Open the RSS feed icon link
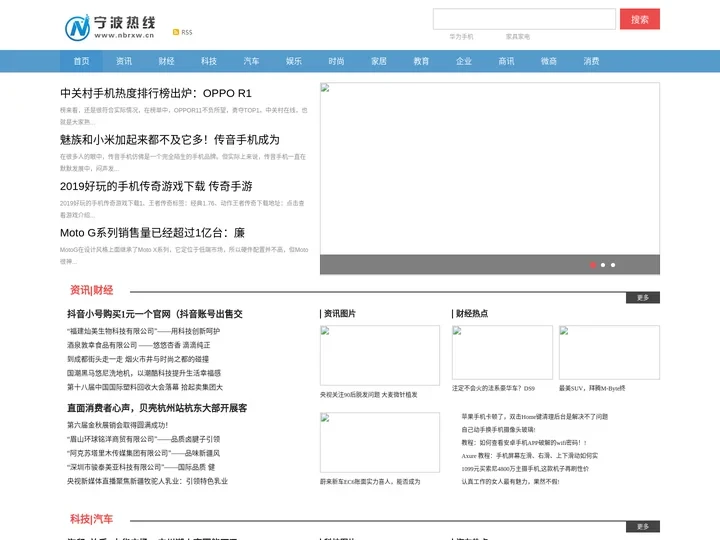This screenshot has height=540, width=720. [182, 32]
